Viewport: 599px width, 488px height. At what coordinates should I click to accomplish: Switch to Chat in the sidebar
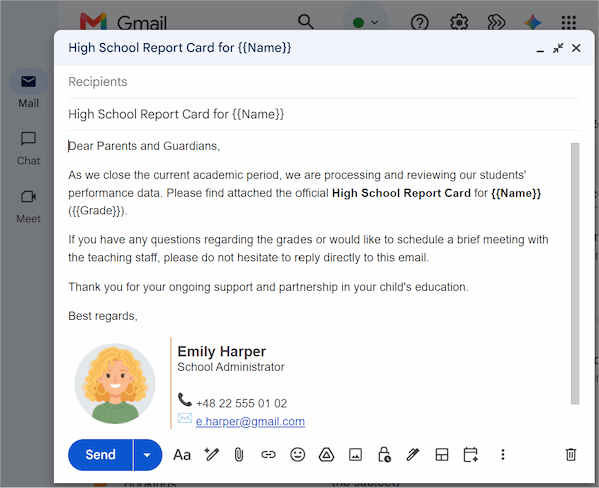coord(29,148)
